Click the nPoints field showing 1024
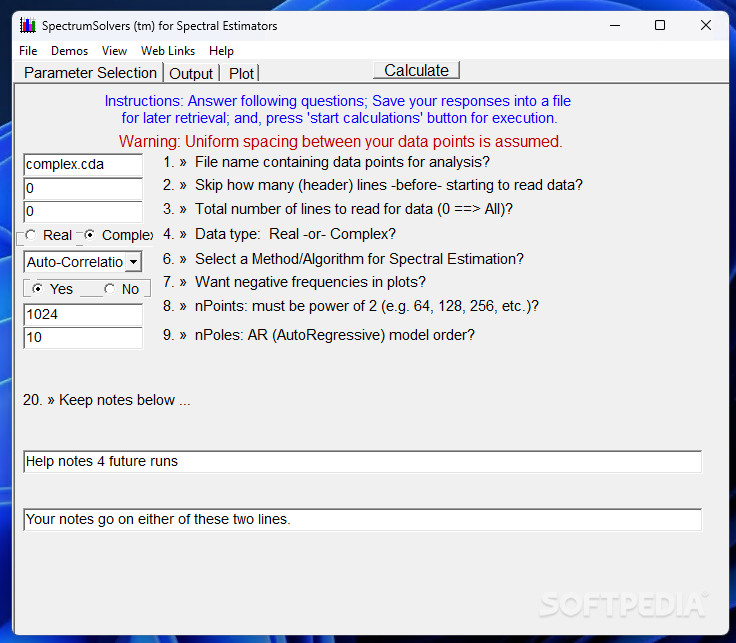This screenshot has height=643, width=736. tap(83, 314)
